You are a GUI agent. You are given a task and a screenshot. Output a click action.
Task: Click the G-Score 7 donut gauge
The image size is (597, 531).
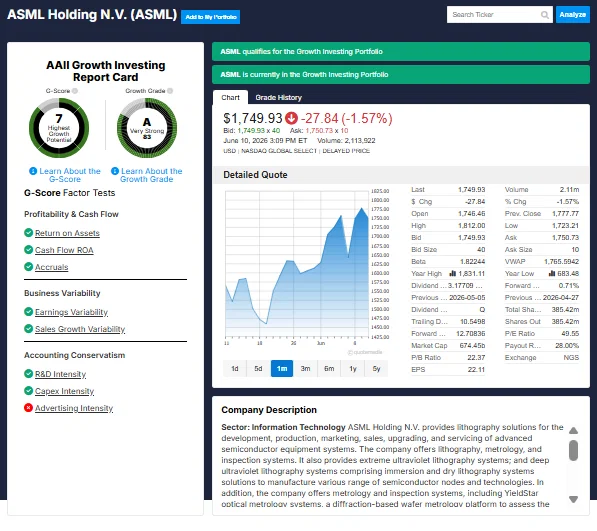[59, 128]
